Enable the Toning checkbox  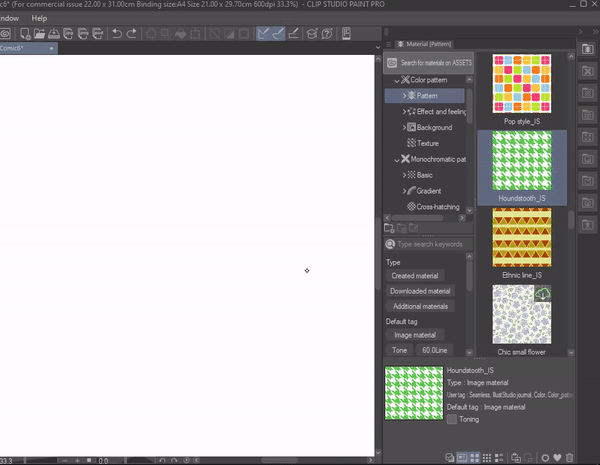coord(452,419)
